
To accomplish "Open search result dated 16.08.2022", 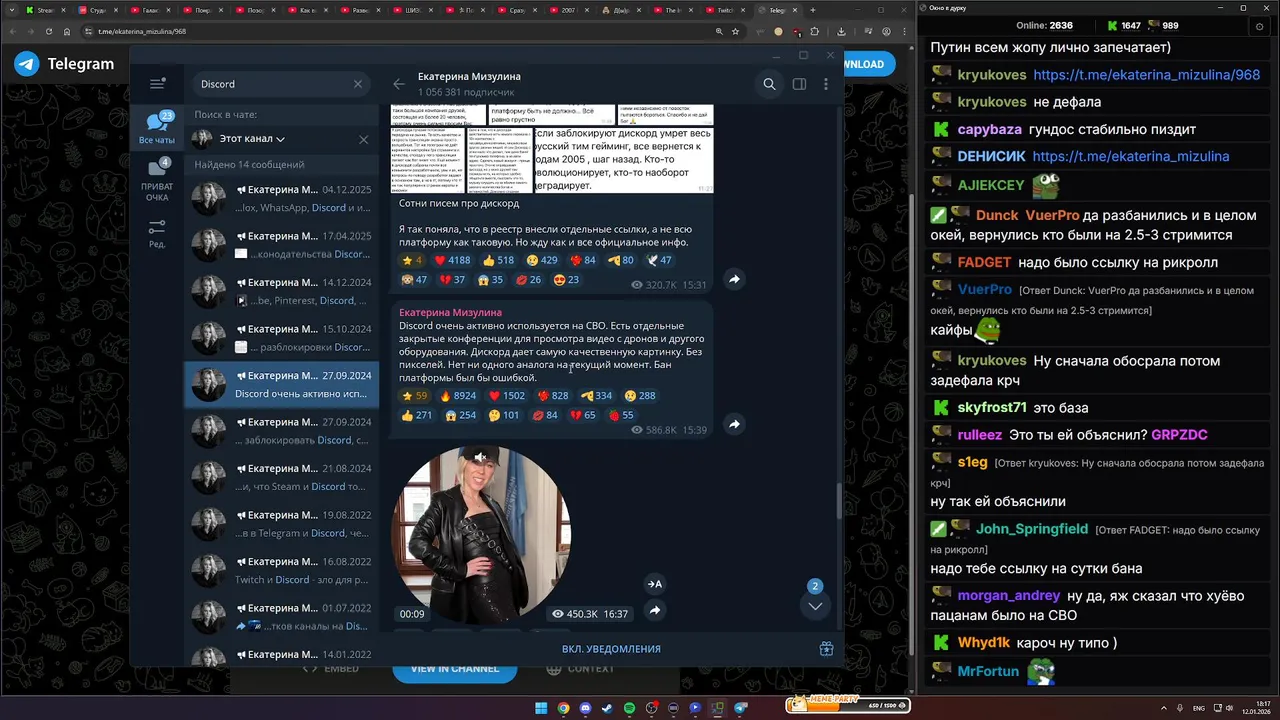I will [x=282, y=570].
